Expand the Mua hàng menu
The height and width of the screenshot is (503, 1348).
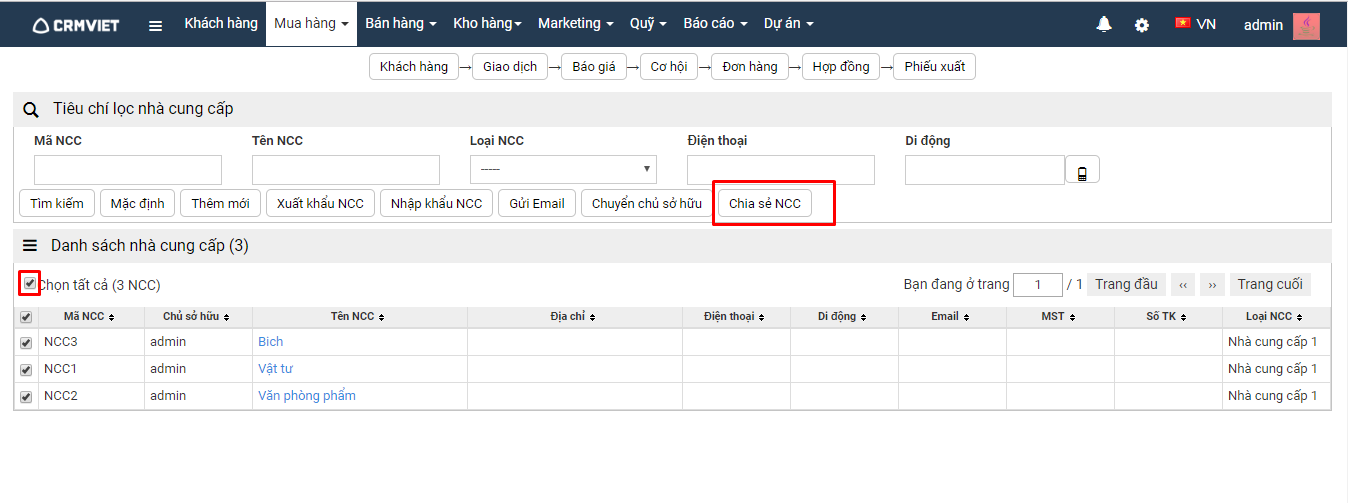(x=311, y=23)
